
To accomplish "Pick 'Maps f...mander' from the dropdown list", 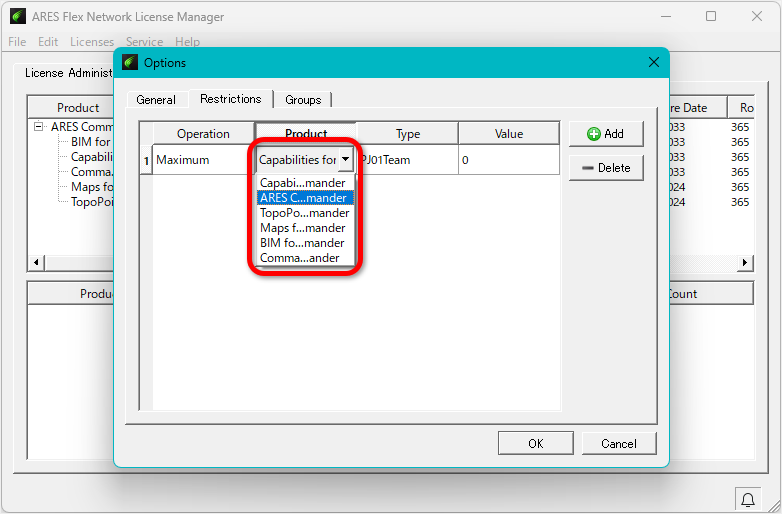I will [x=305, y=228].
